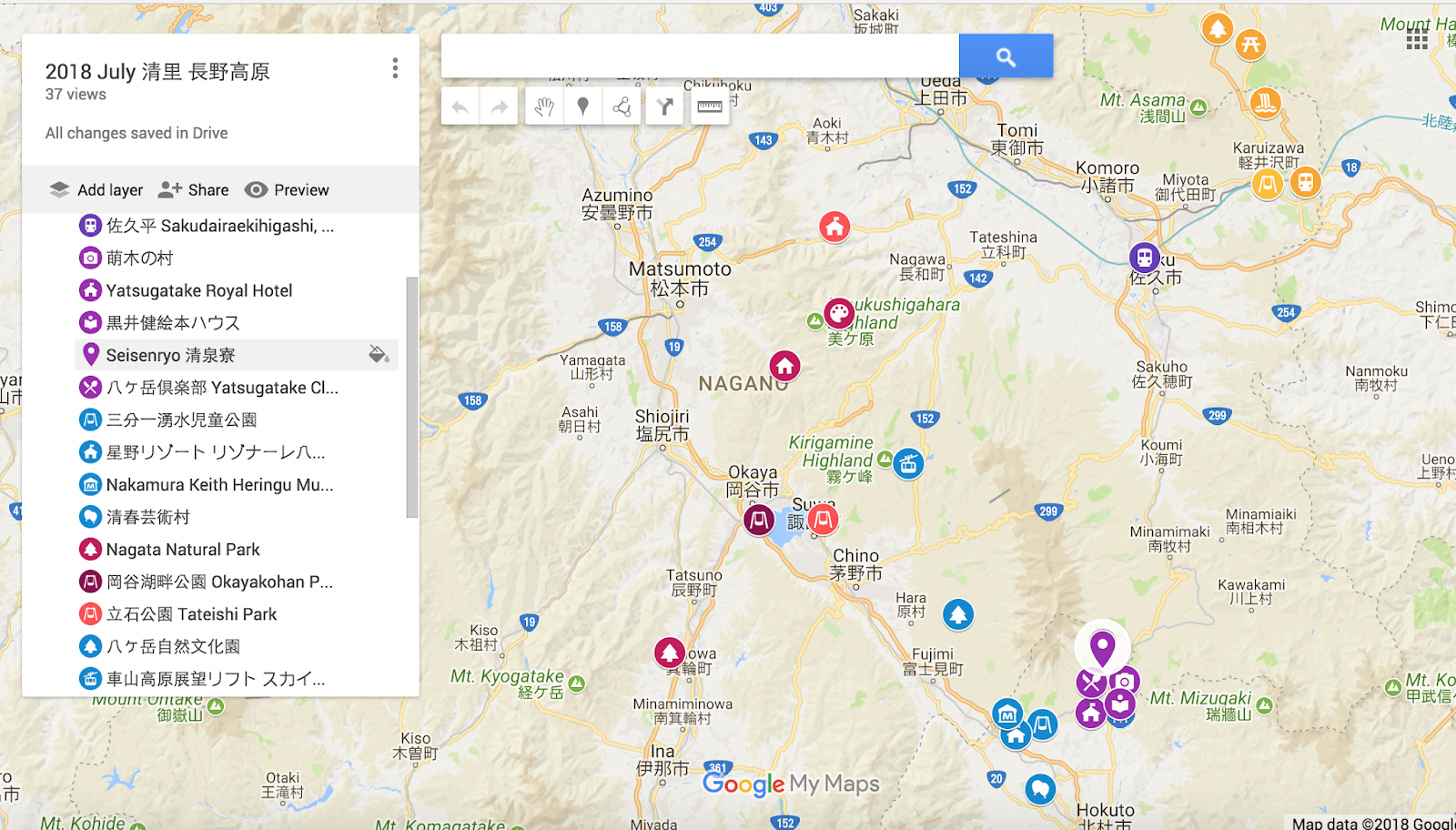
Task: Select the orange waterfall marker near Mt. Asama
Action: 1265,103
